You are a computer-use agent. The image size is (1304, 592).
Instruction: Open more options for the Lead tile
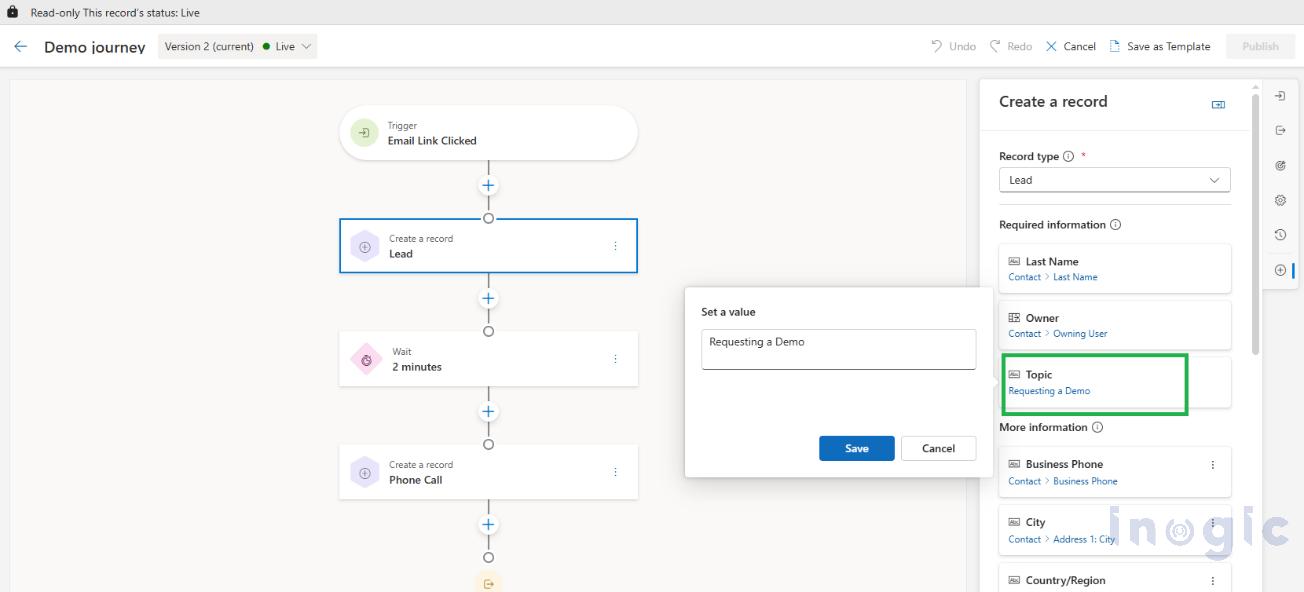[615, 246]
